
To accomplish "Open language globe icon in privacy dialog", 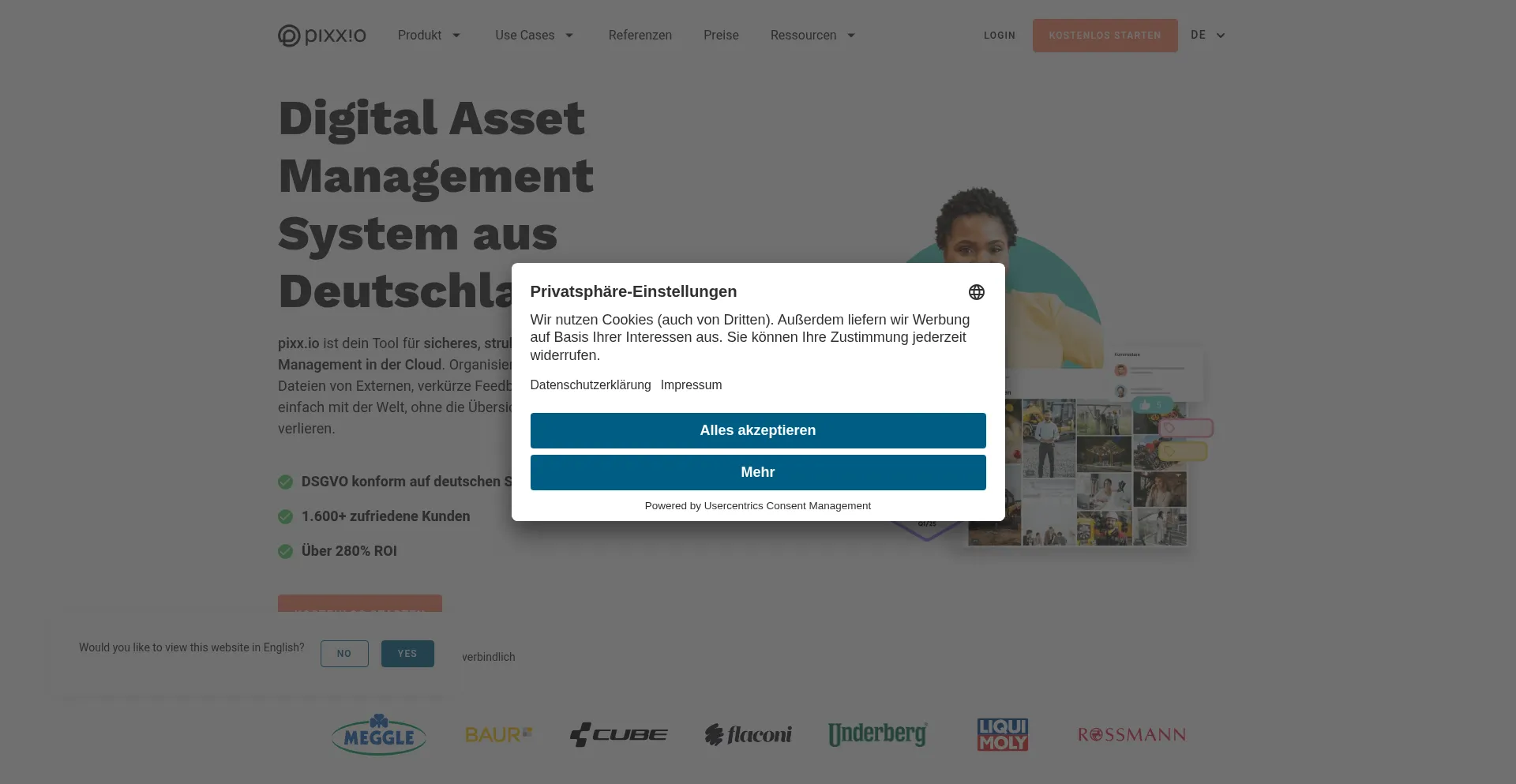I will (x=977, y=292).
